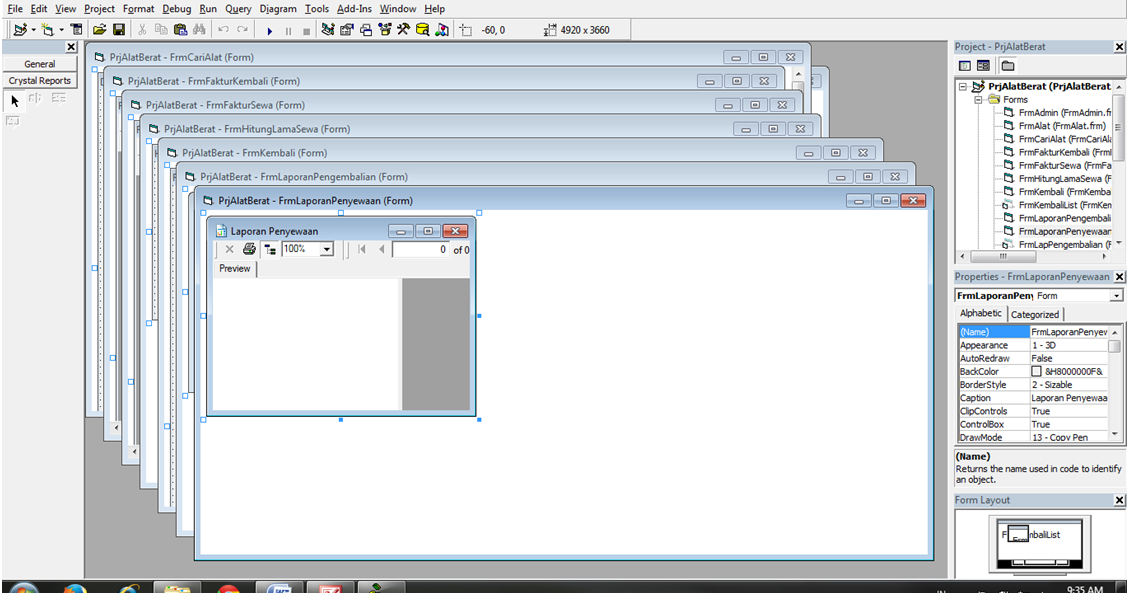Image resolution: width=1129 pixels, height=593 pixels.
Task: Open the 100% zoom dropdown in report viewer
Action: [x=325, y=249]
